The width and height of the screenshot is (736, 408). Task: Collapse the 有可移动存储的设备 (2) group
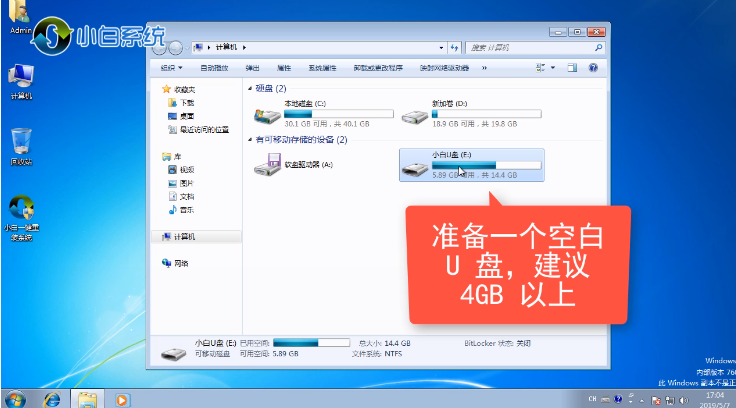click(250, 139)
